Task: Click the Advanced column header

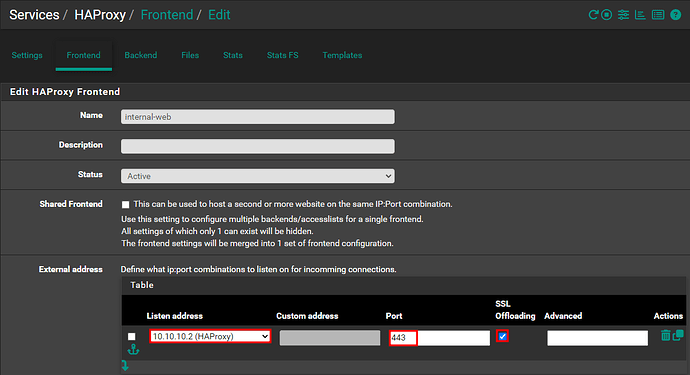Action: pyautogui.click(x=563, y=316)
